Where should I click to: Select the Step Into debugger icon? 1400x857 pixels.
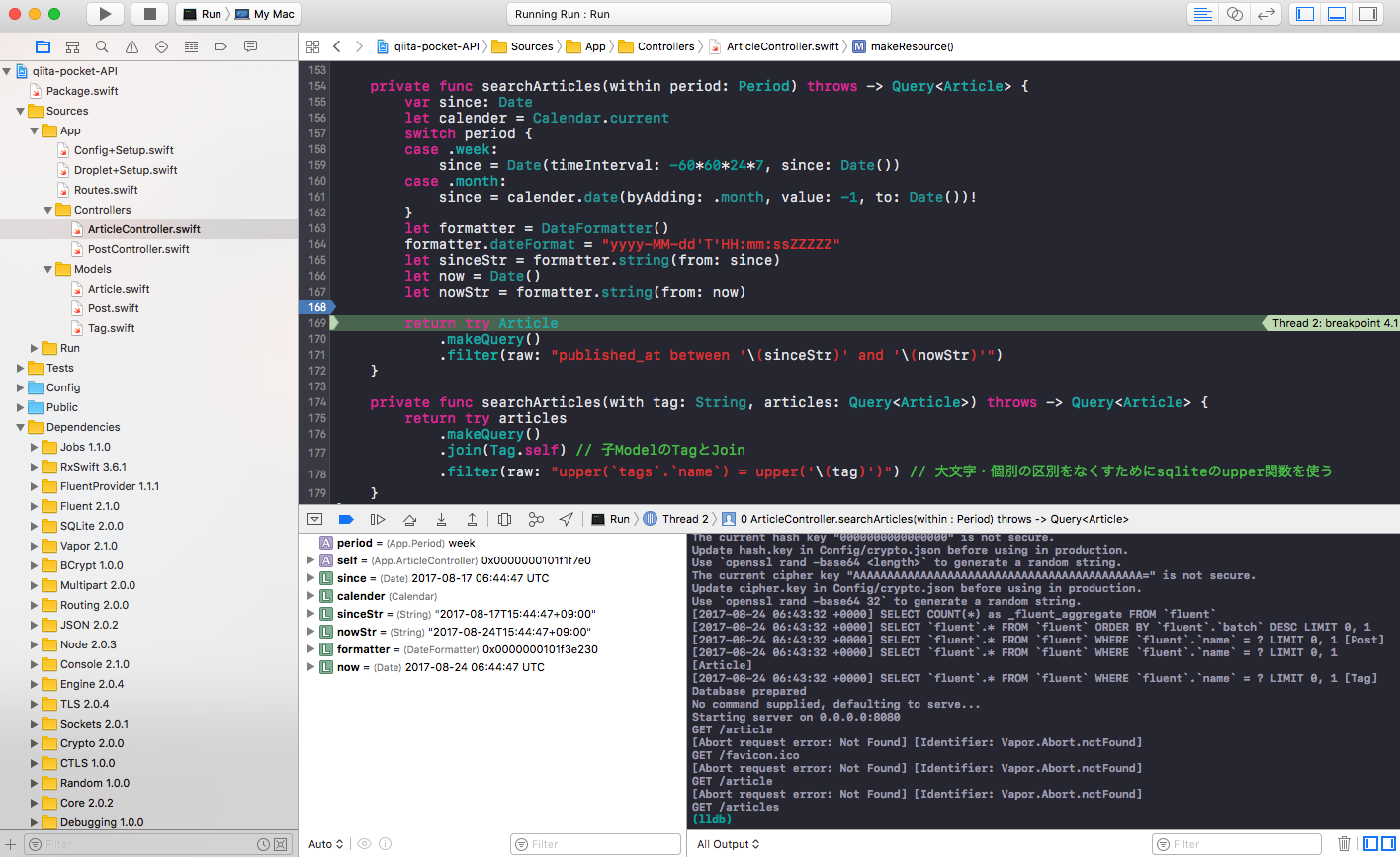click(x=442, y=518)
